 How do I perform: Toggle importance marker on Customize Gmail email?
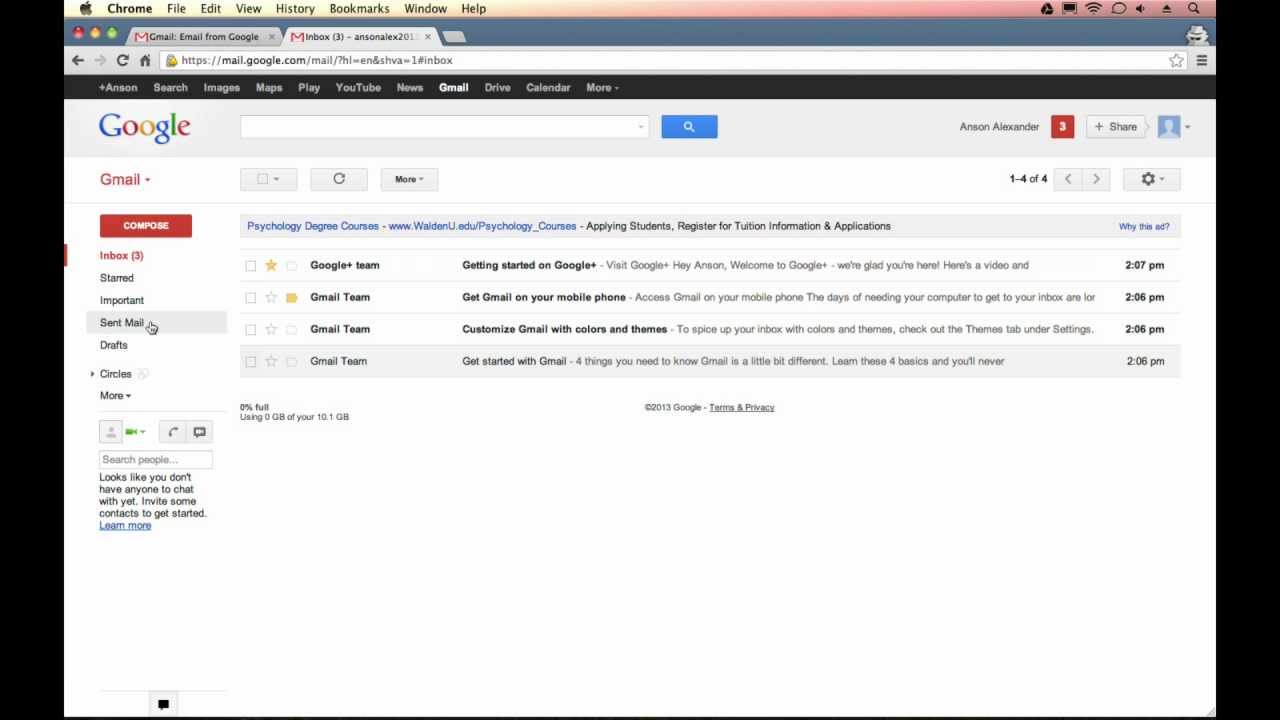click(291, 329)
